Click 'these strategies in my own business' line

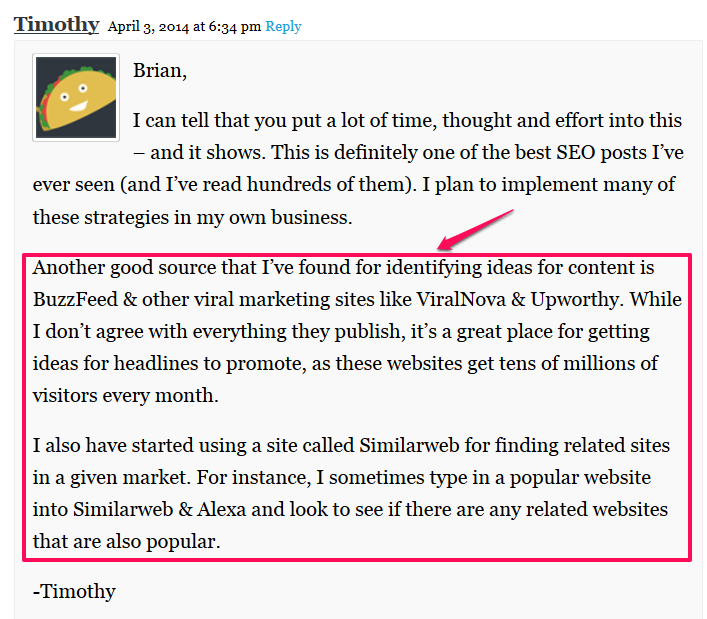[x=192, y=218]
